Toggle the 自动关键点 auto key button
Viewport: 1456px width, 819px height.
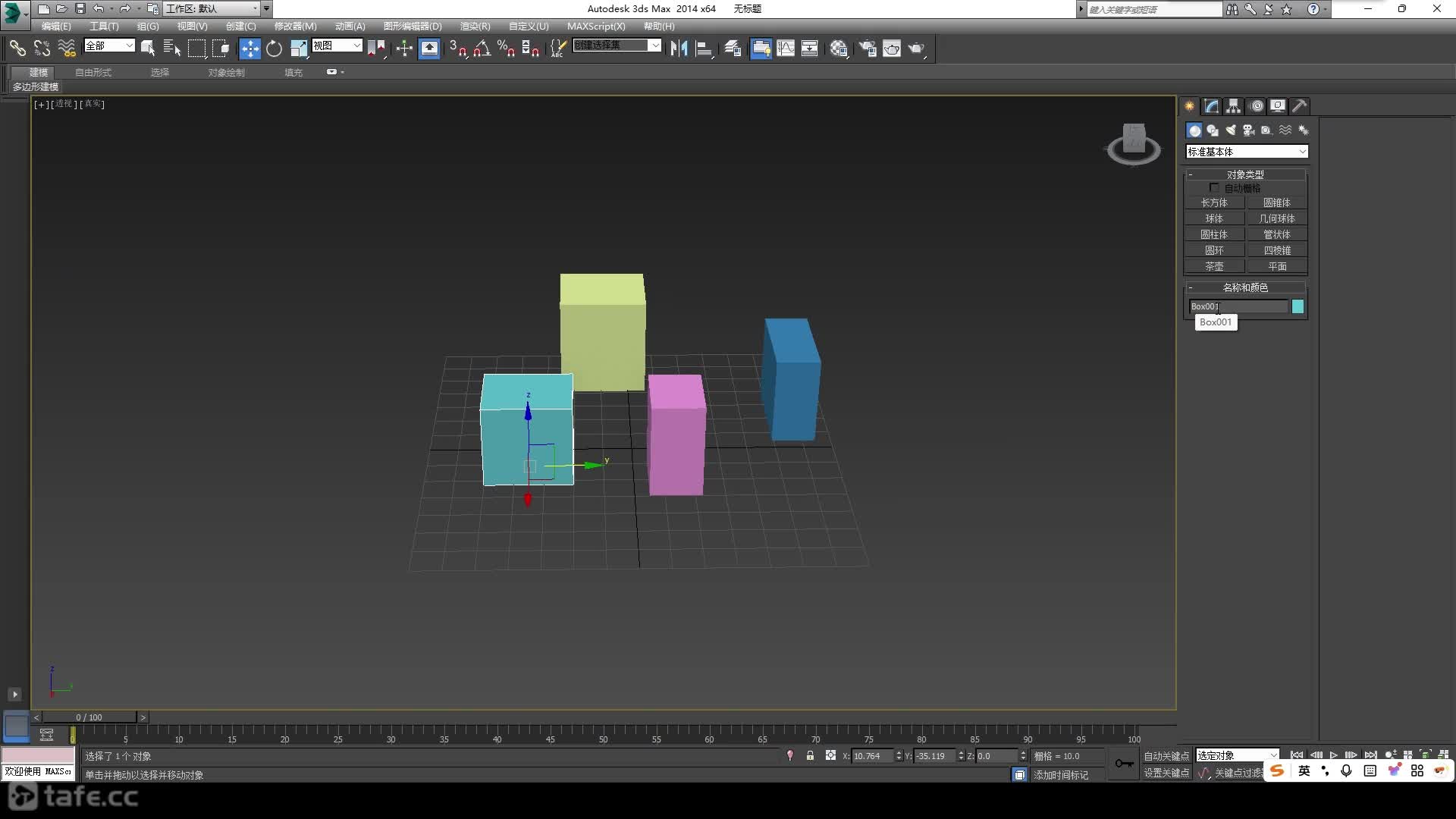tap(1166, 756)
